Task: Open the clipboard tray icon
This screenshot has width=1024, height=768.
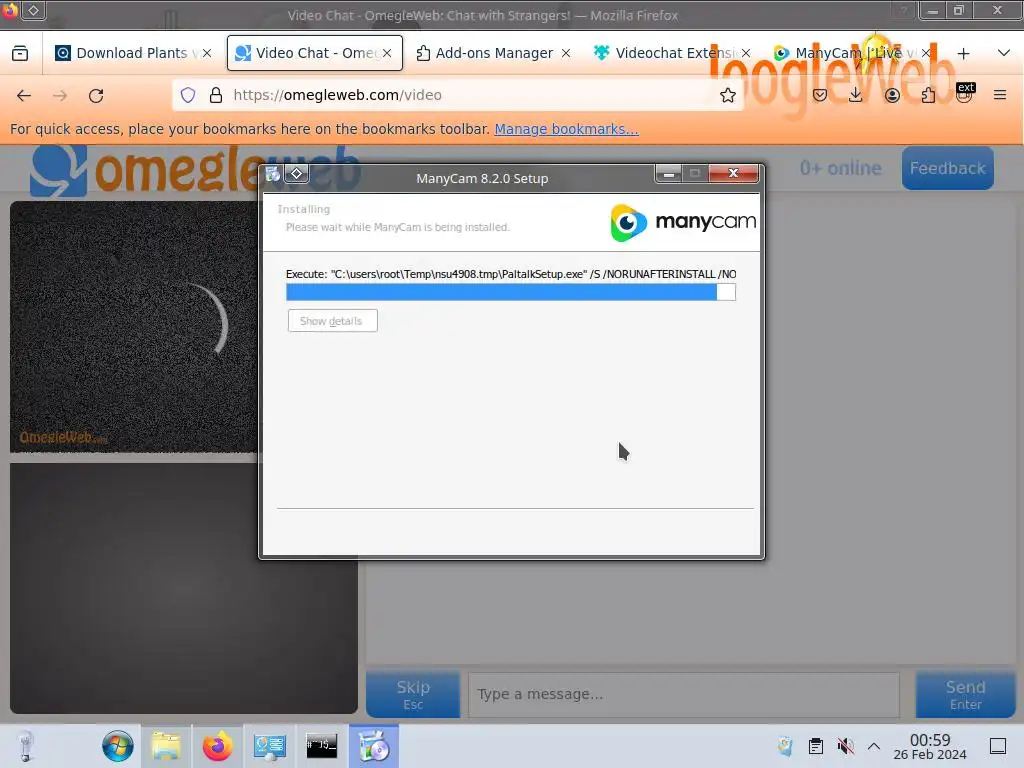Action: [816, 746]
